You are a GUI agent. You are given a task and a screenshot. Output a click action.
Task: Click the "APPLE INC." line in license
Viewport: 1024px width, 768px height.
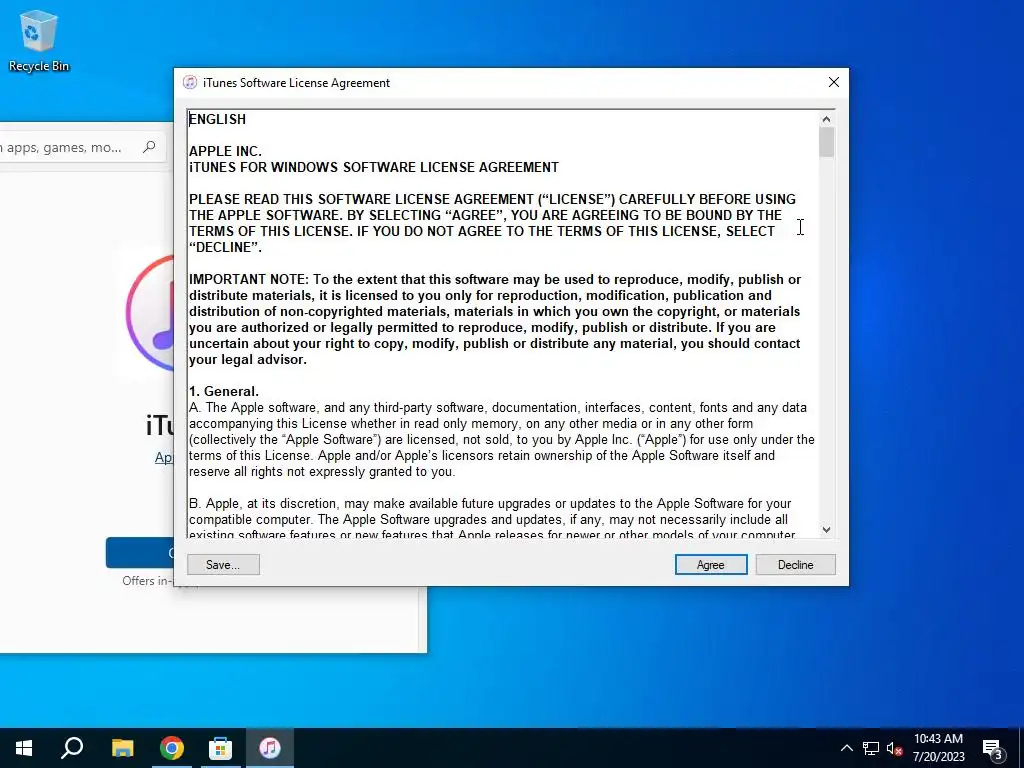pyautogui.click(x=225, y=151)
